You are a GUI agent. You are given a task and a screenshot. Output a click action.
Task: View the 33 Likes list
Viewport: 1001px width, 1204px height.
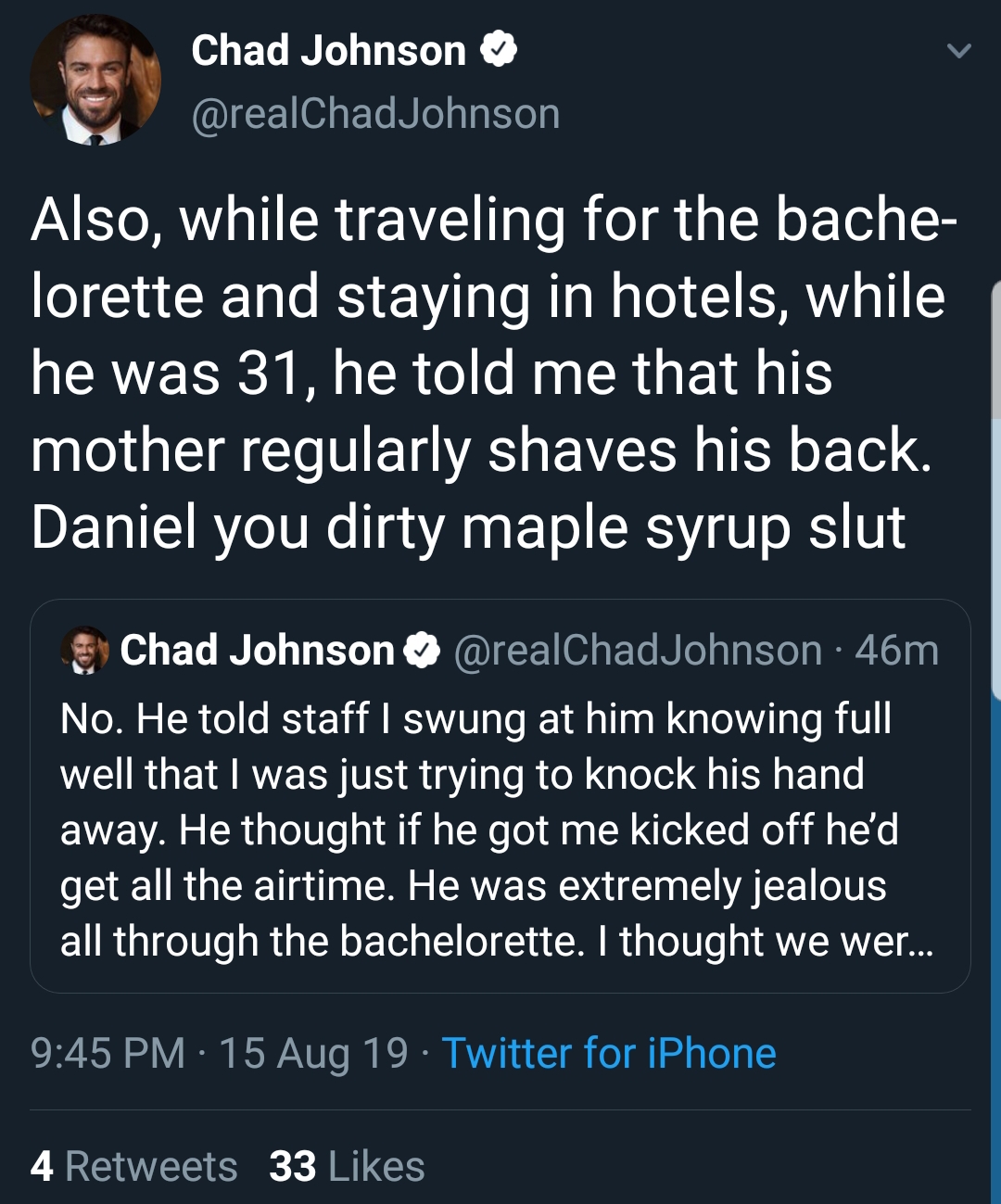[347, 1166]
